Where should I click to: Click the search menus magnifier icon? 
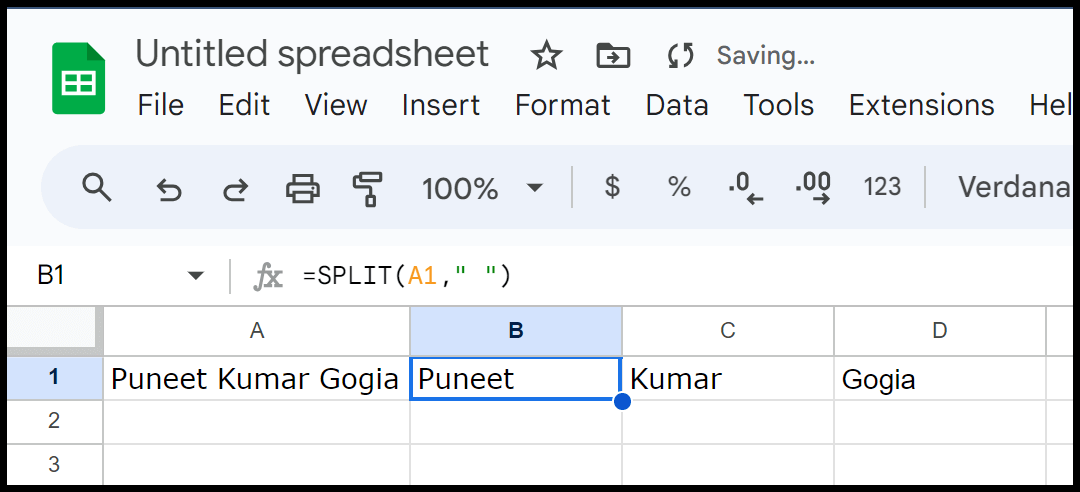(96, 187)
